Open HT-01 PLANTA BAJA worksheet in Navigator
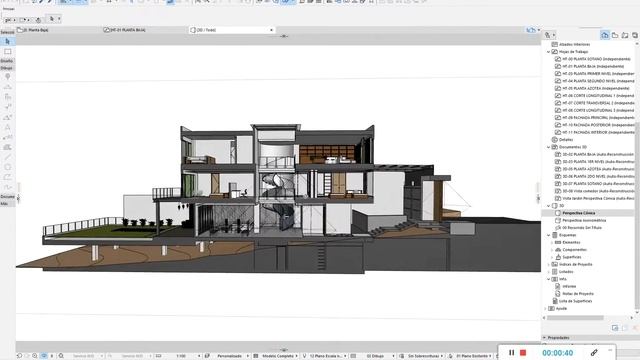Image resolution: width=640 pixels, height=360 pixels. 589,67
